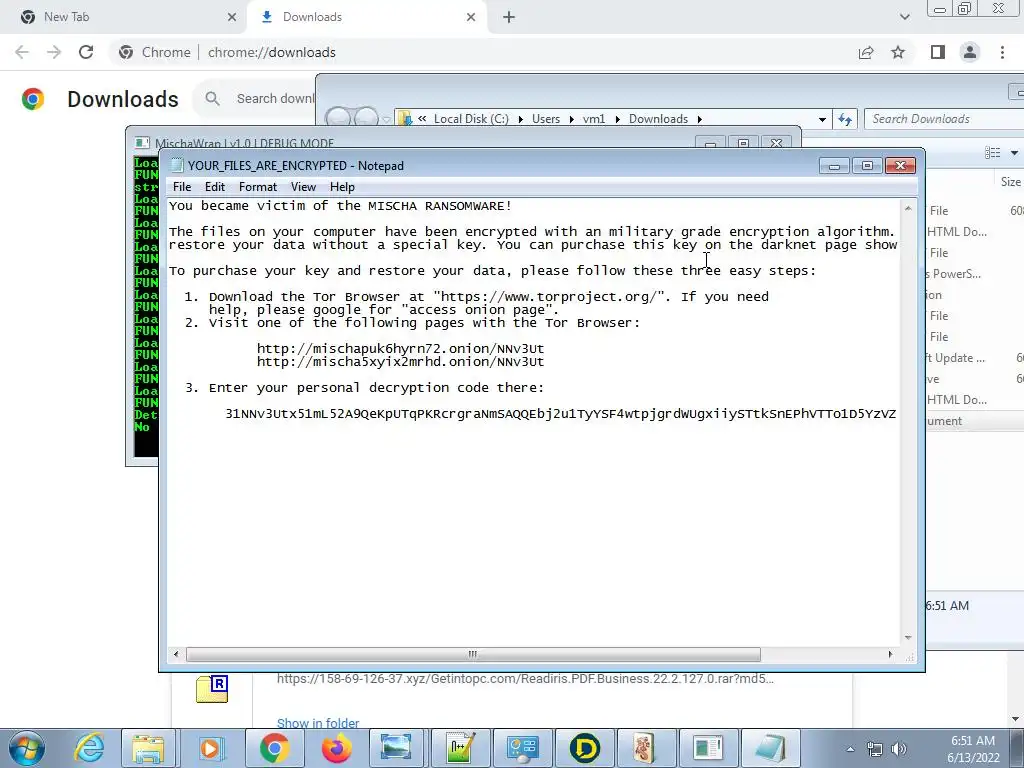This screenshot has height=768, width=1024.
Task: Open the volume speaker tray icon
Action: [899, 749]
